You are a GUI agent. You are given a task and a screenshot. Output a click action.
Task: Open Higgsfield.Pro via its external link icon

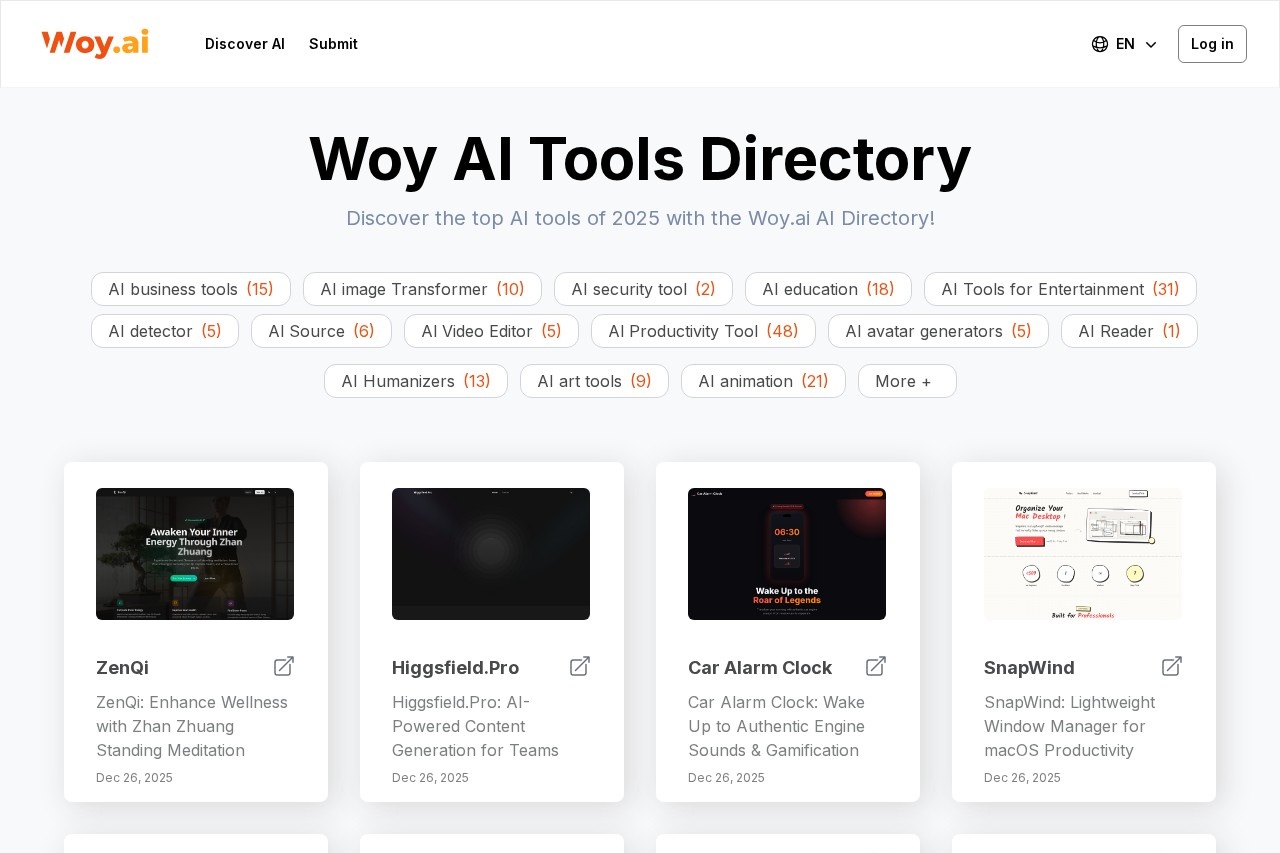(580, 666)
